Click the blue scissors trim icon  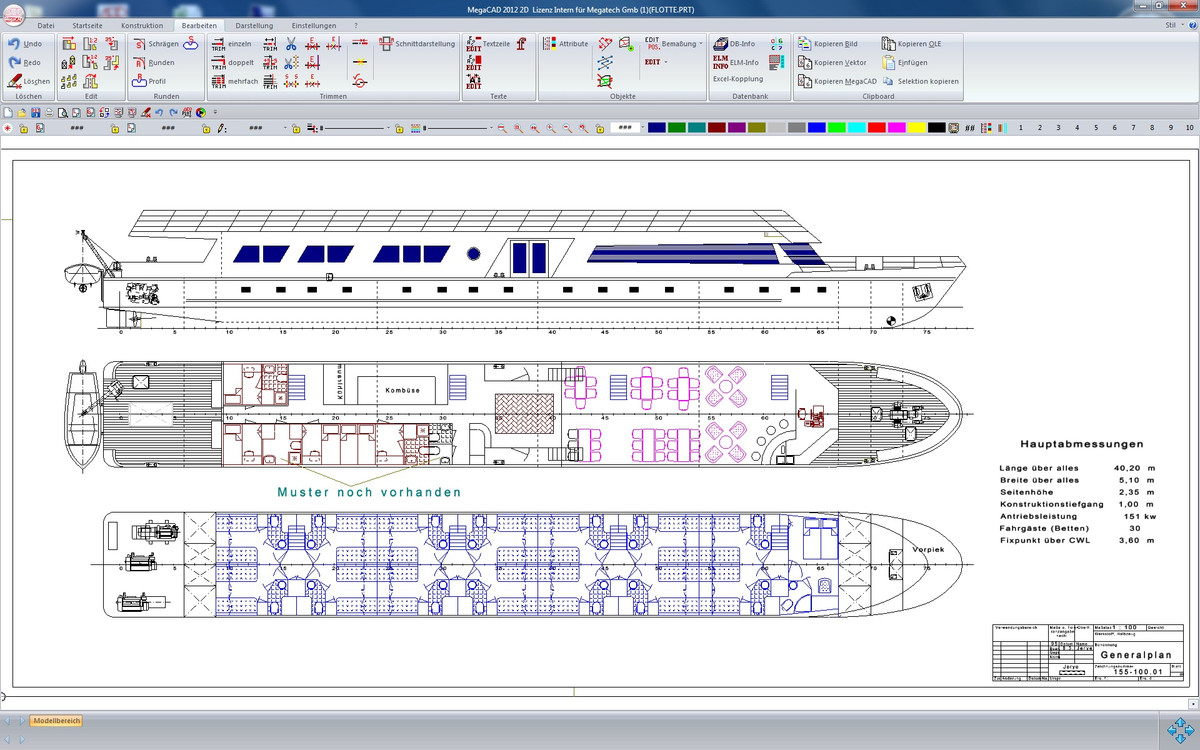[291, 44]
